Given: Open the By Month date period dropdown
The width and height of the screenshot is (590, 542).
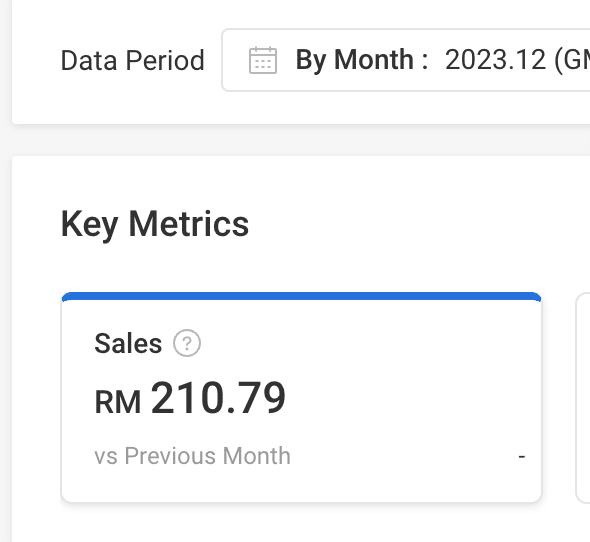Looking at the screenshot, I should coord(406,59).
